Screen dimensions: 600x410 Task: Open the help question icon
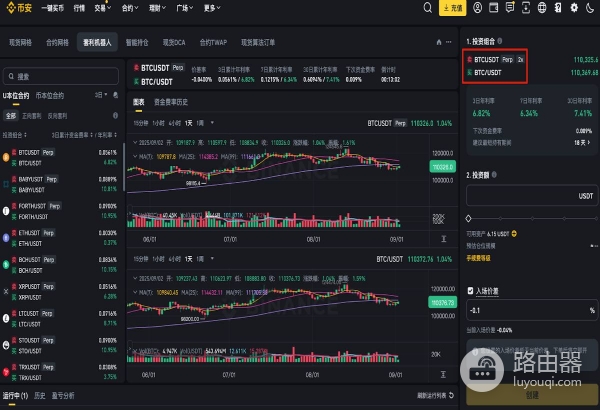tap(558, 8)
